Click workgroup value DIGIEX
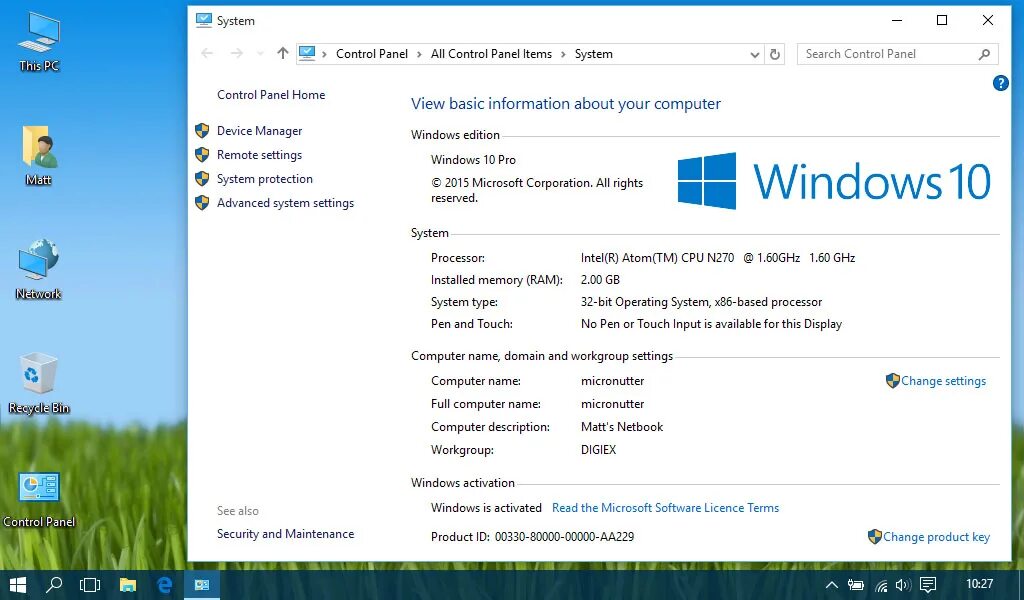Image resolution: width=1024 pixels, height=600 pixels. 598,450
